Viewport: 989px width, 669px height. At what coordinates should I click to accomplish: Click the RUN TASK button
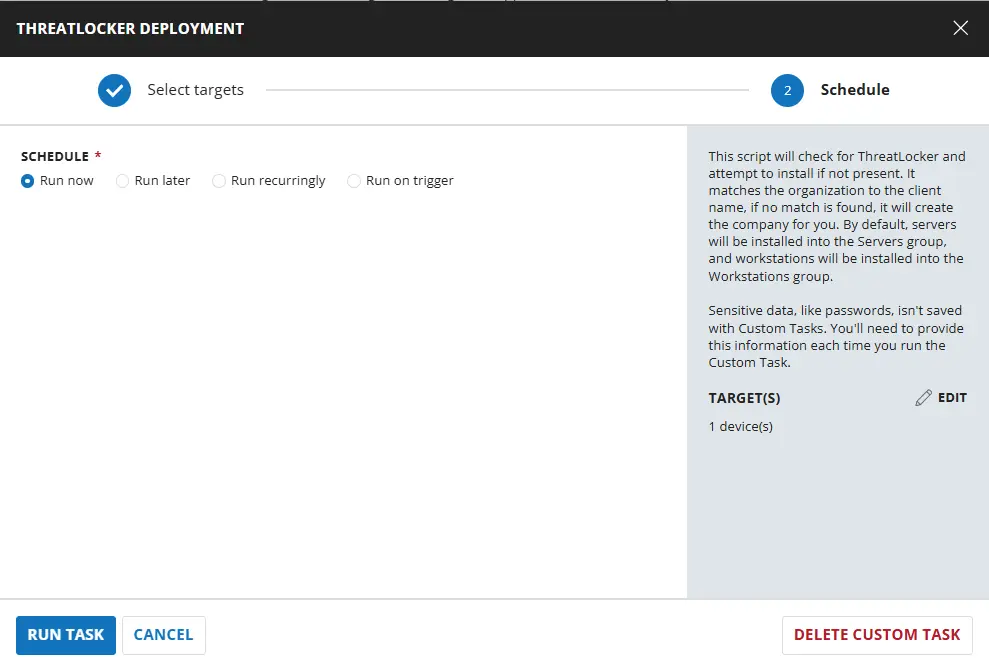point(66,635)
